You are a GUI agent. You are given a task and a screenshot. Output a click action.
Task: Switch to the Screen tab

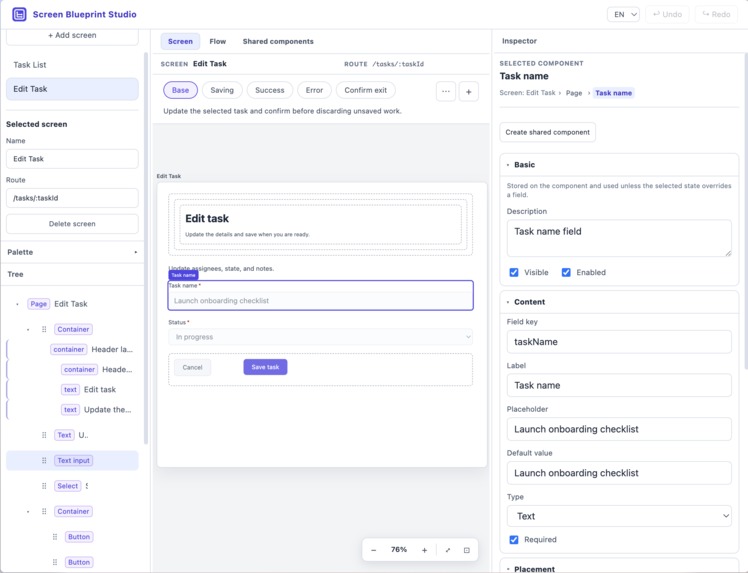click(x=180, y=42)
